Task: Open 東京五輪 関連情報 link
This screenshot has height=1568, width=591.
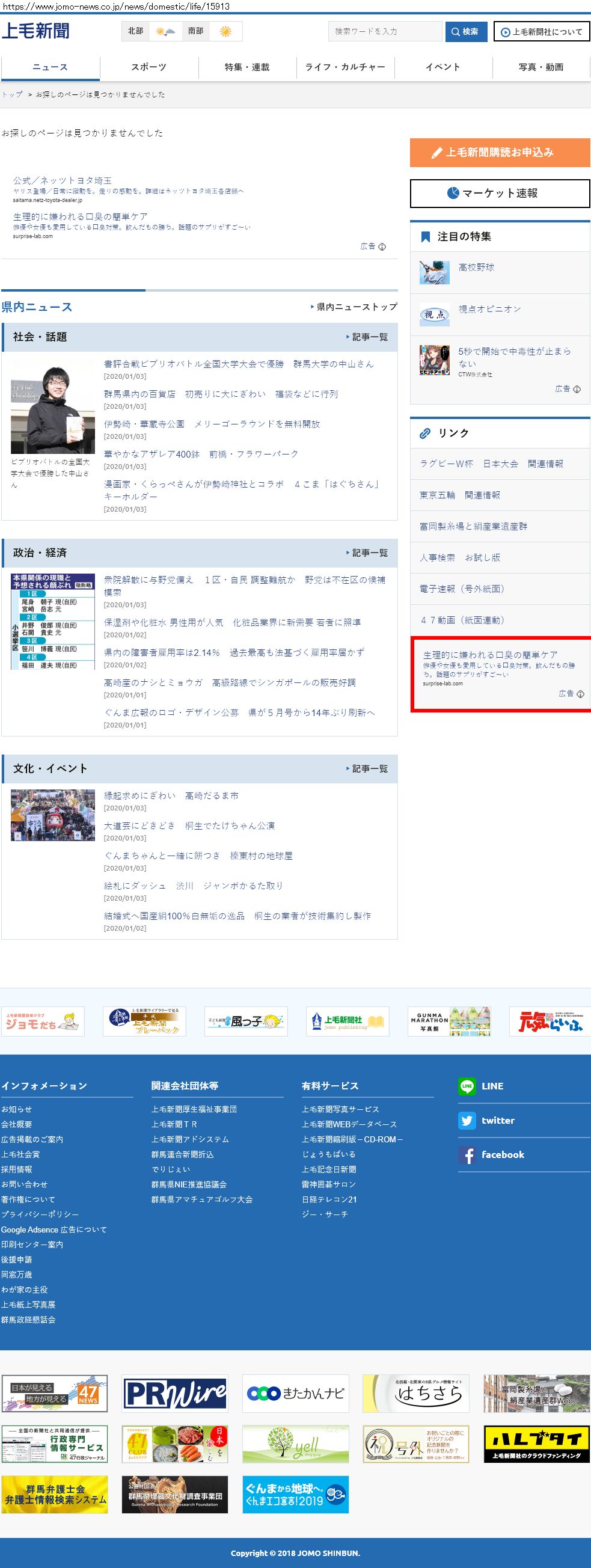Action: coord(459,495)
